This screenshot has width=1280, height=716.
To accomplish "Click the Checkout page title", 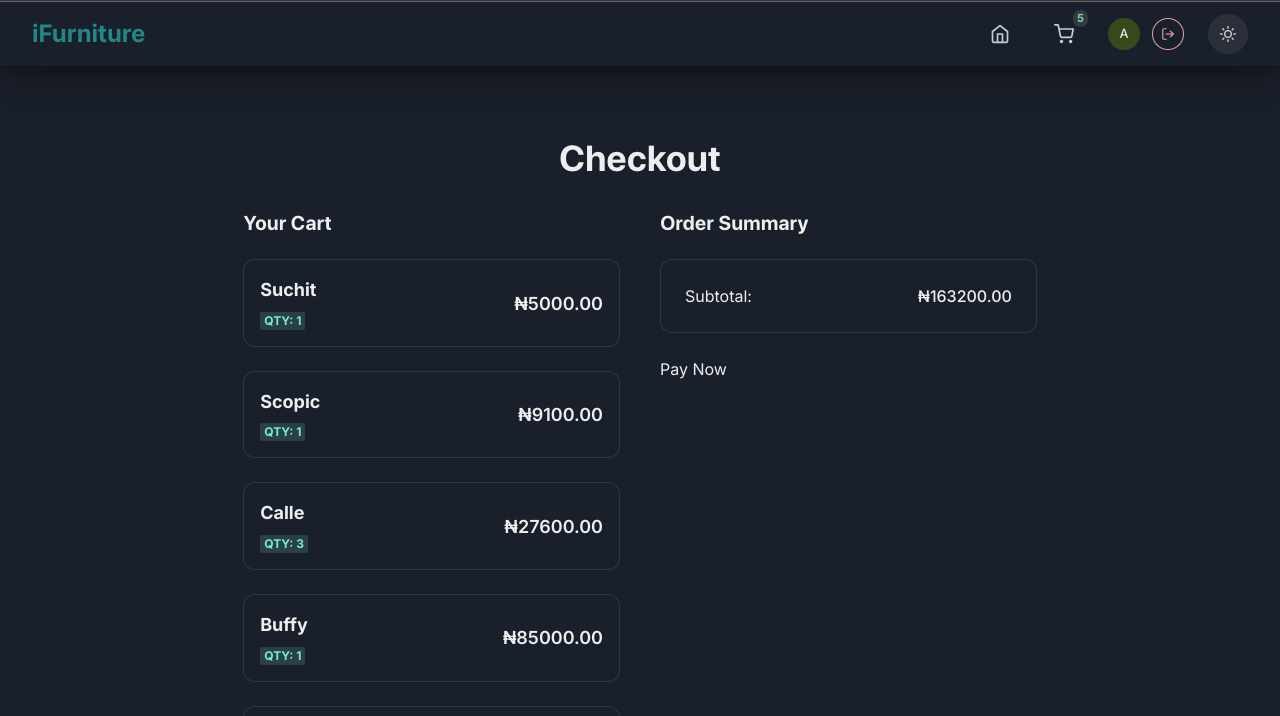I will click(x=639, y=159).
